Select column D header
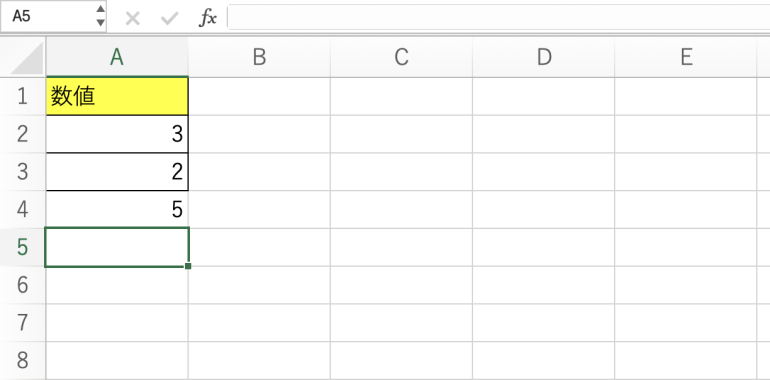770x380 pixels. [x=544, y=57]
